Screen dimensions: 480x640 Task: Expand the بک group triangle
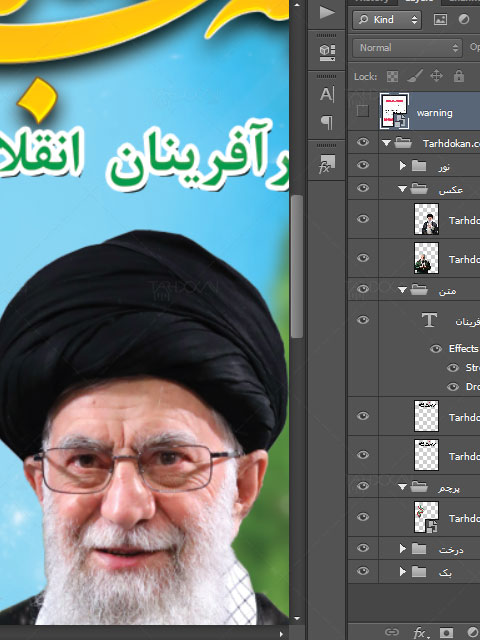pos(402,571)
